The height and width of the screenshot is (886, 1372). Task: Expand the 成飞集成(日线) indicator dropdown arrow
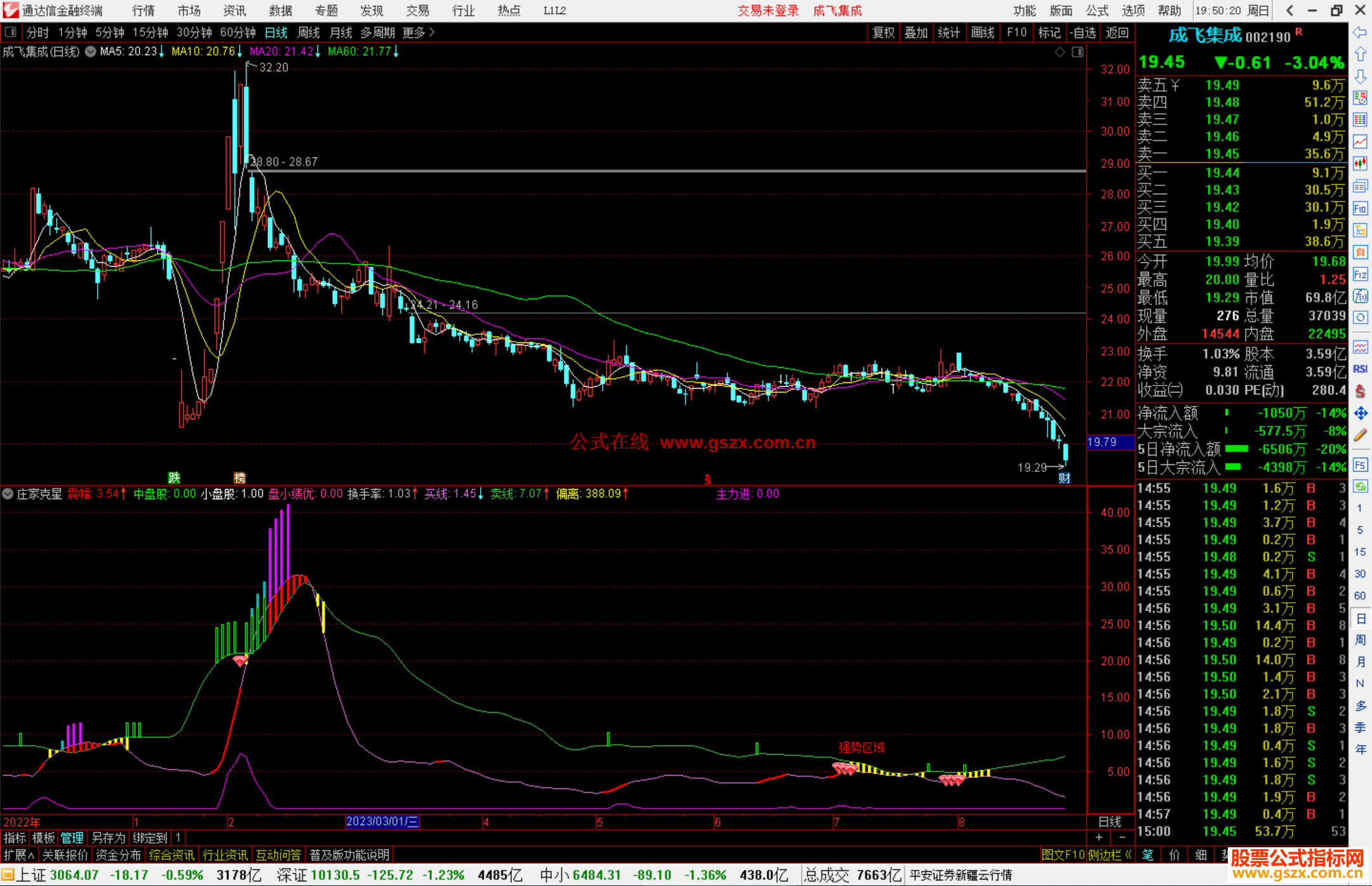[90, 51]
